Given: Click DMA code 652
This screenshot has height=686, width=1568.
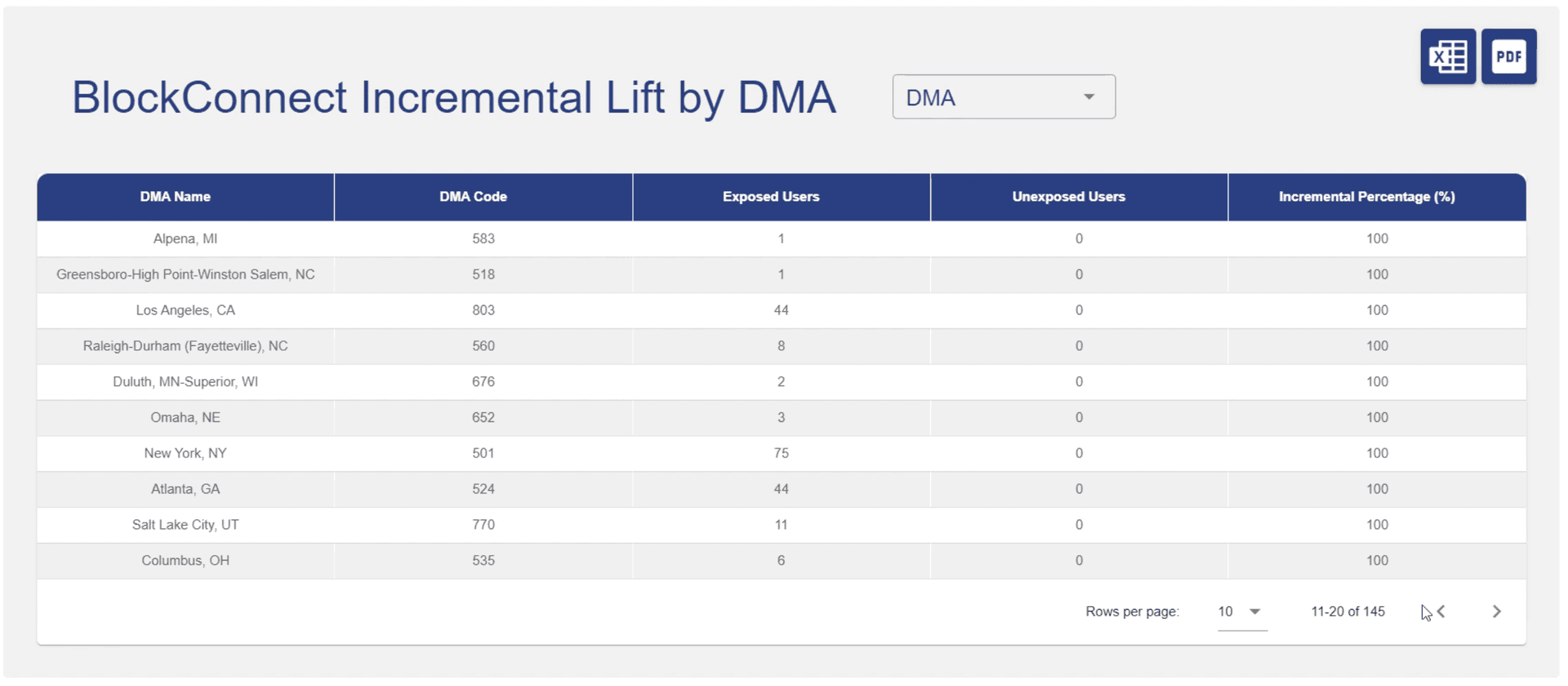Looking at the screenshot, I should [483, 417].
